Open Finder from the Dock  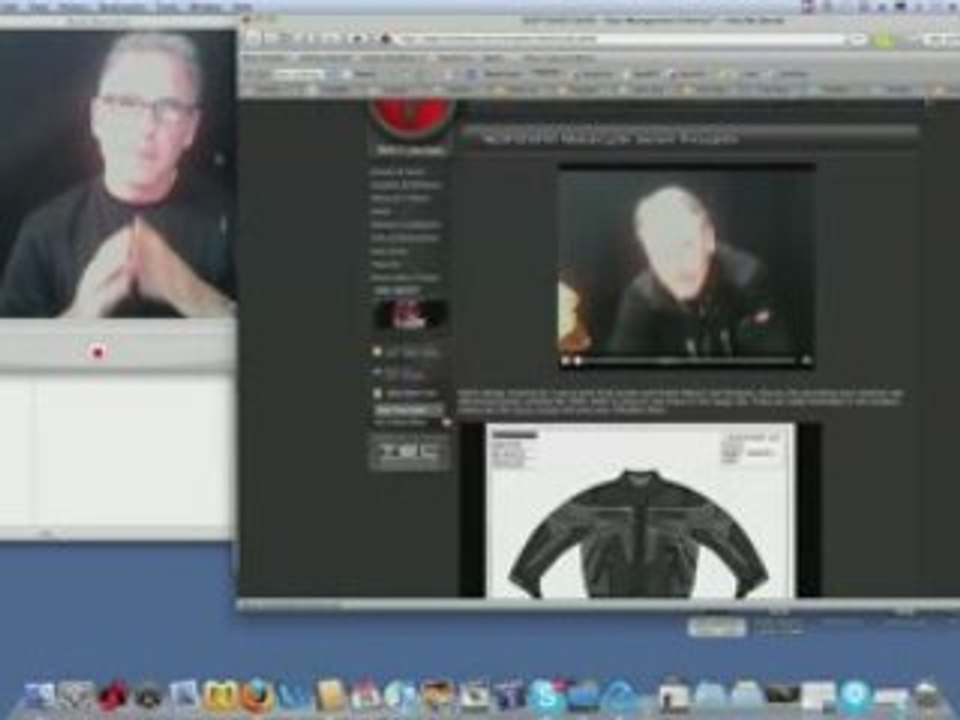coord(40,696)
